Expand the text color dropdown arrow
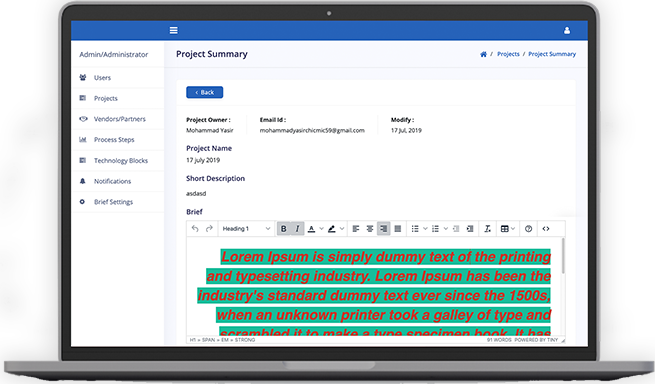Viewport: 655px width, 384px height. point(322,229)
